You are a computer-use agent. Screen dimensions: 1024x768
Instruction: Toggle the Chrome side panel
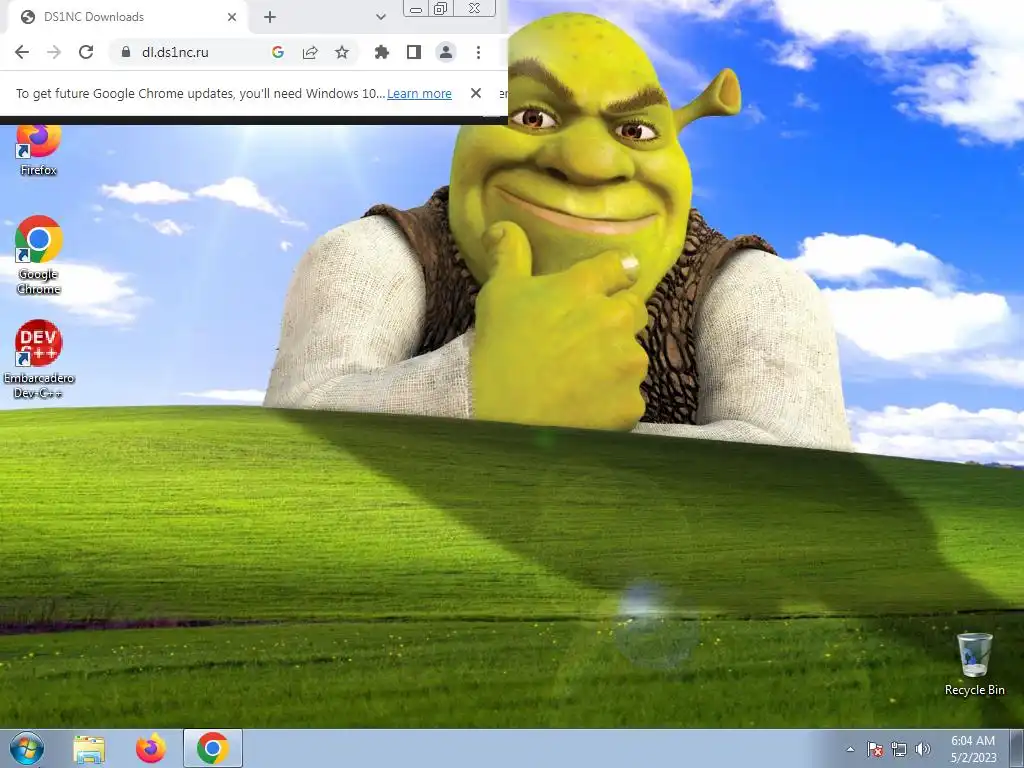[413, 52]
